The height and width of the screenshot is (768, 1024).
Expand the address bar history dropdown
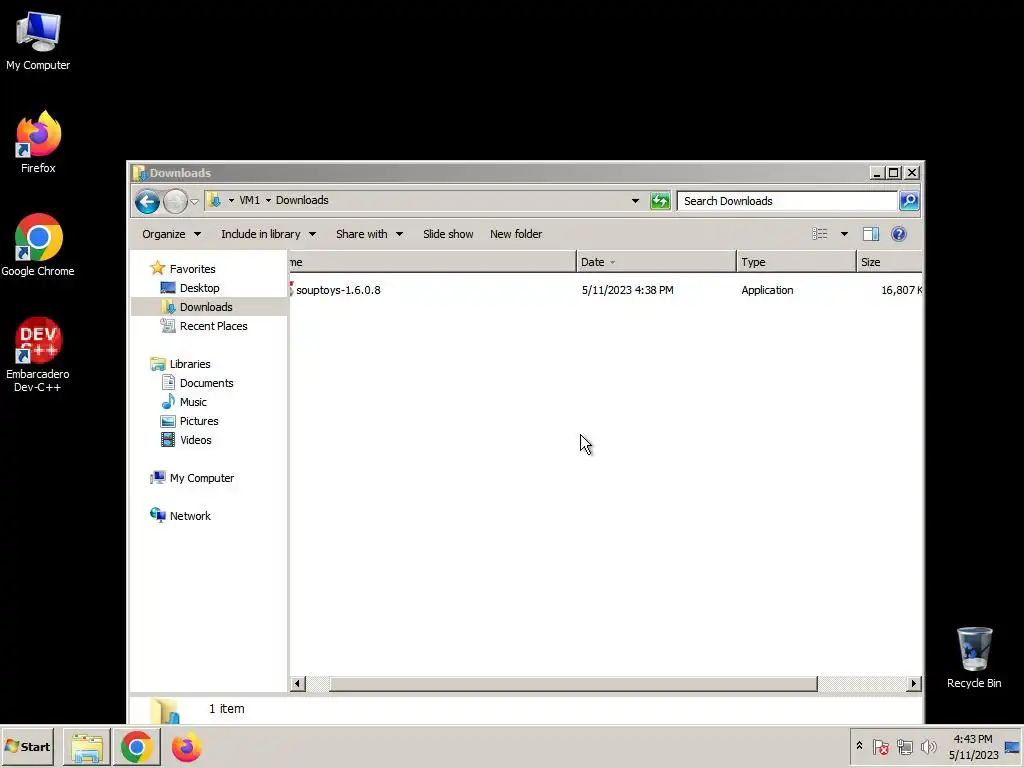tap(635, 200)
